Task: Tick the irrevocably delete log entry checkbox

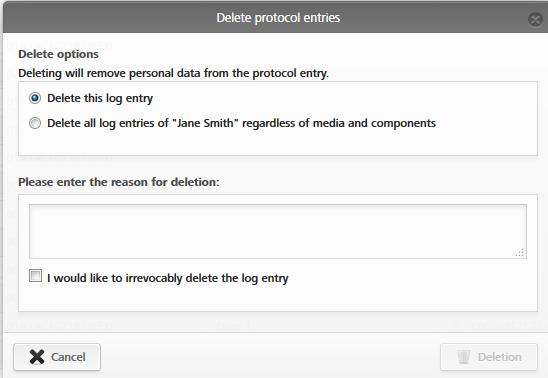Action: pos(35,275)
